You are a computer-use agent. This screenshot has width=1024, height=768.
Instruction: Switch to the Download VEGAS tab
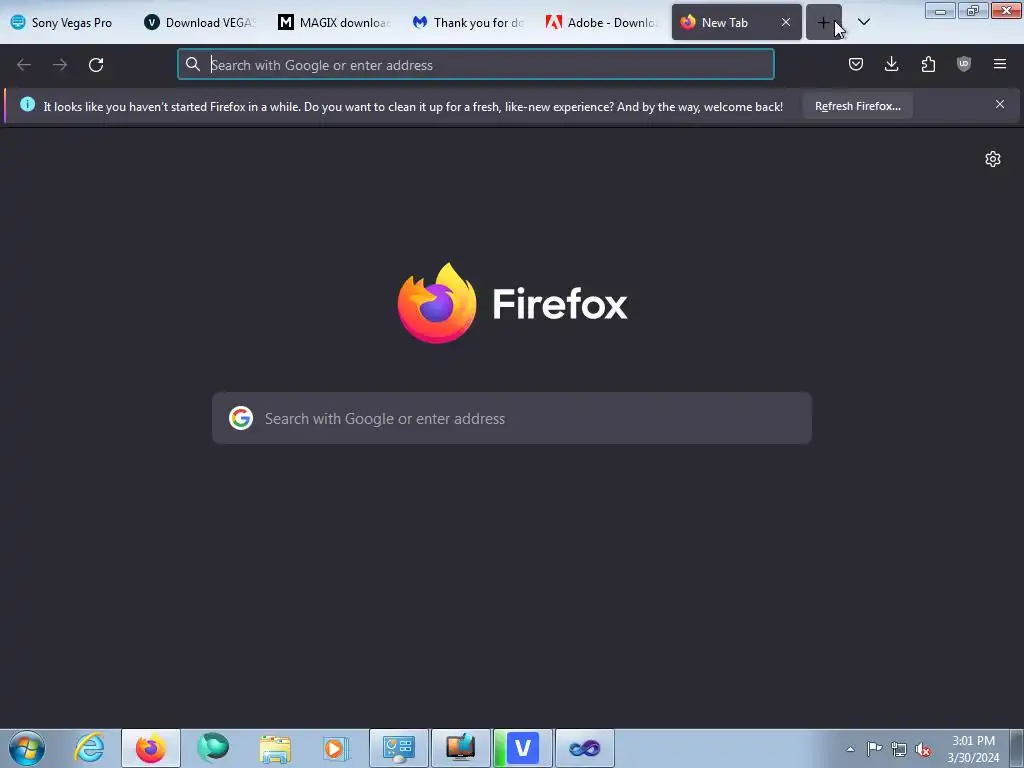coord(199,22)
